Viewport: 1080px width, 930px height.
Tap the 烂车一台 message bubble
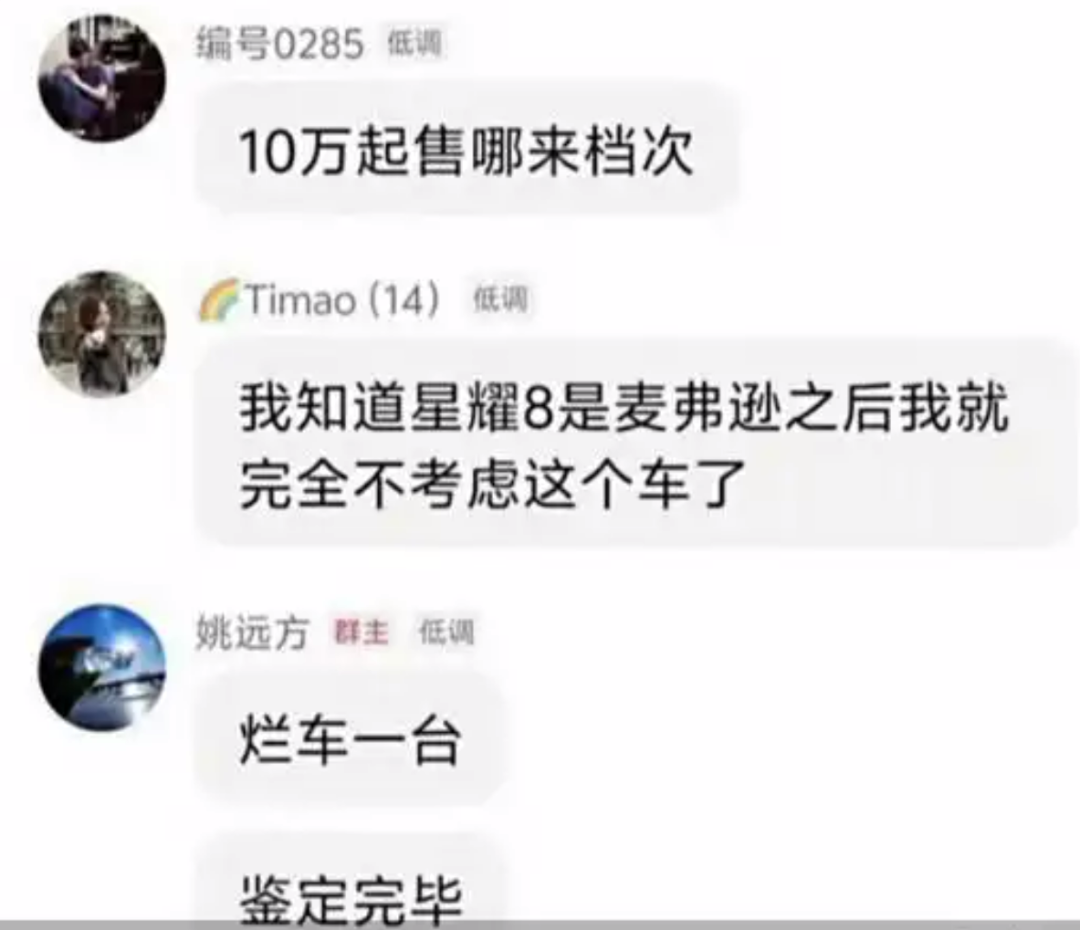350,740
